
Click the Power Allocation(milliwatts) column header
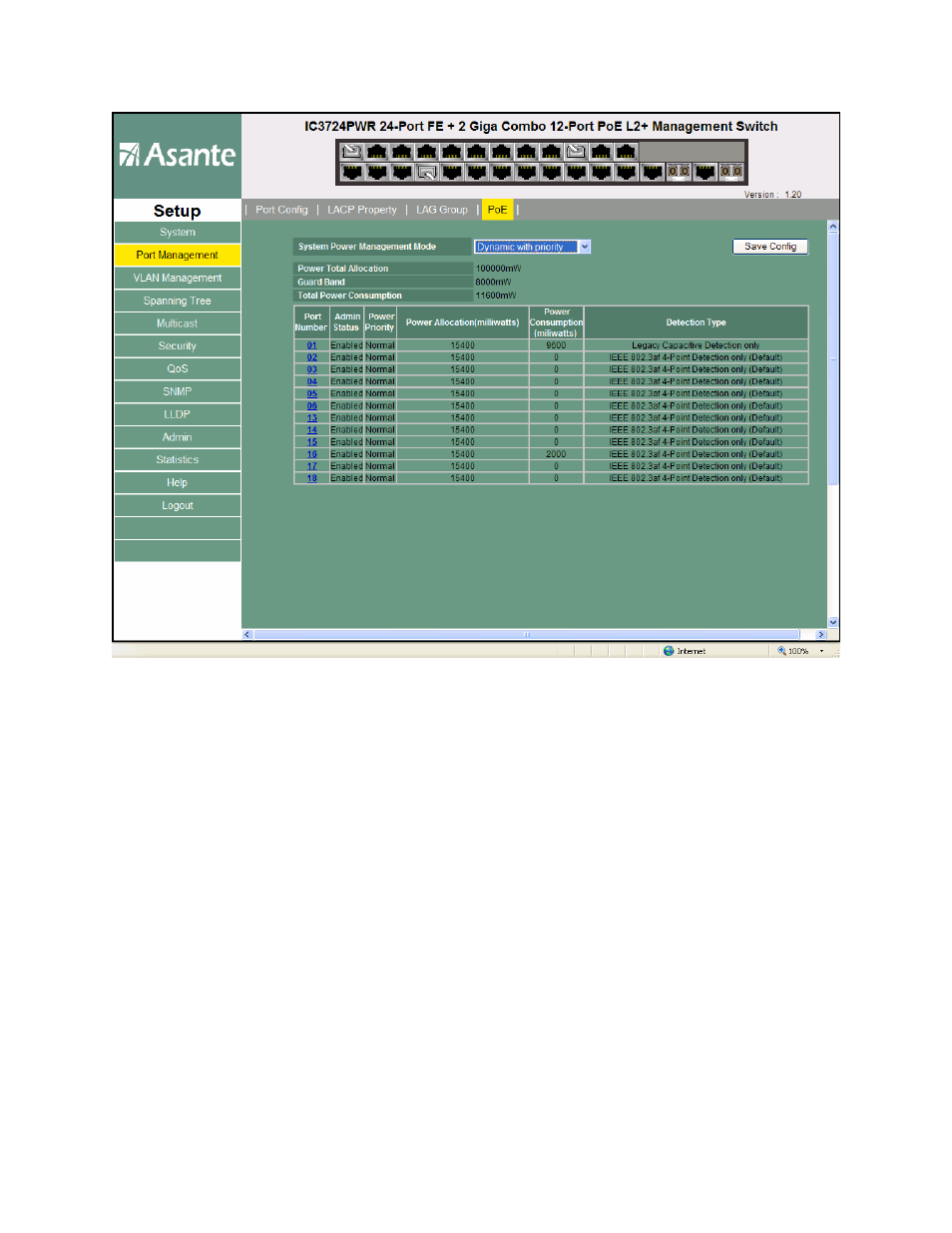point(462,322)
